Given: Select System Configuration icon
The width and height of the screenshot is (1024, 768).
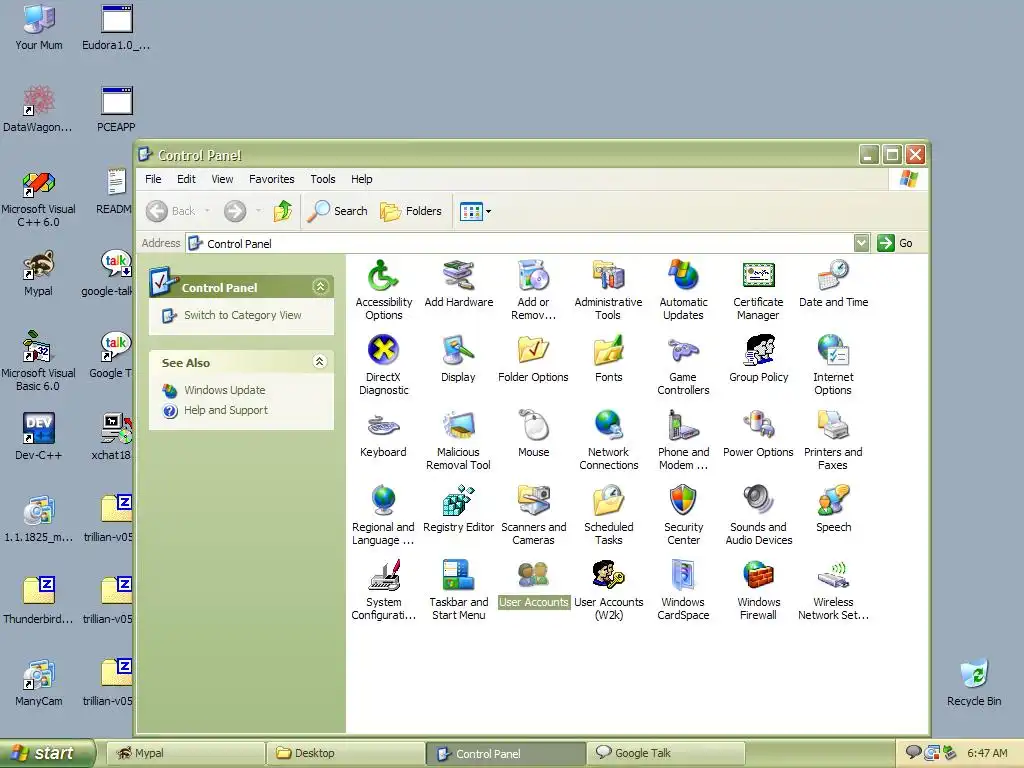Looking at the screenshot, I should tap(383, 590).
